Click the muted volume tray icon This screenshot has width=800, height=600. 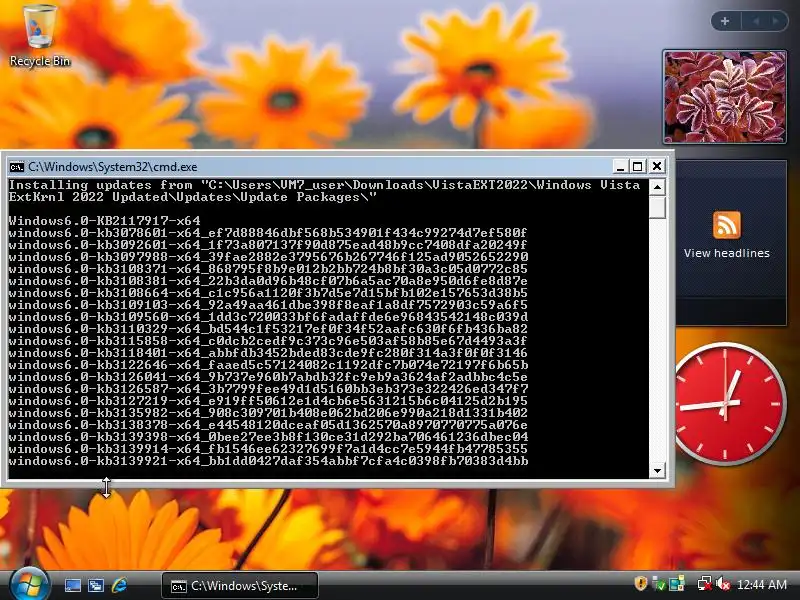[x=723, y=584]
